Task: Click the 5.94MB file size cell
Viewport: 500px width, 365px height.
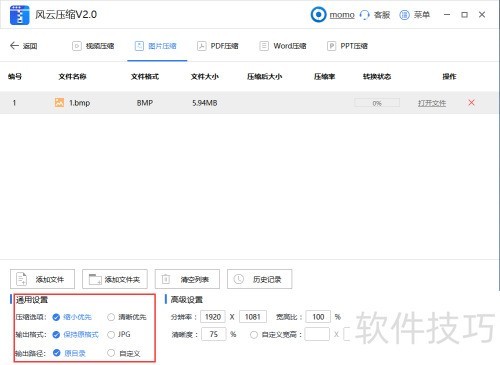Action: point(205,103)
